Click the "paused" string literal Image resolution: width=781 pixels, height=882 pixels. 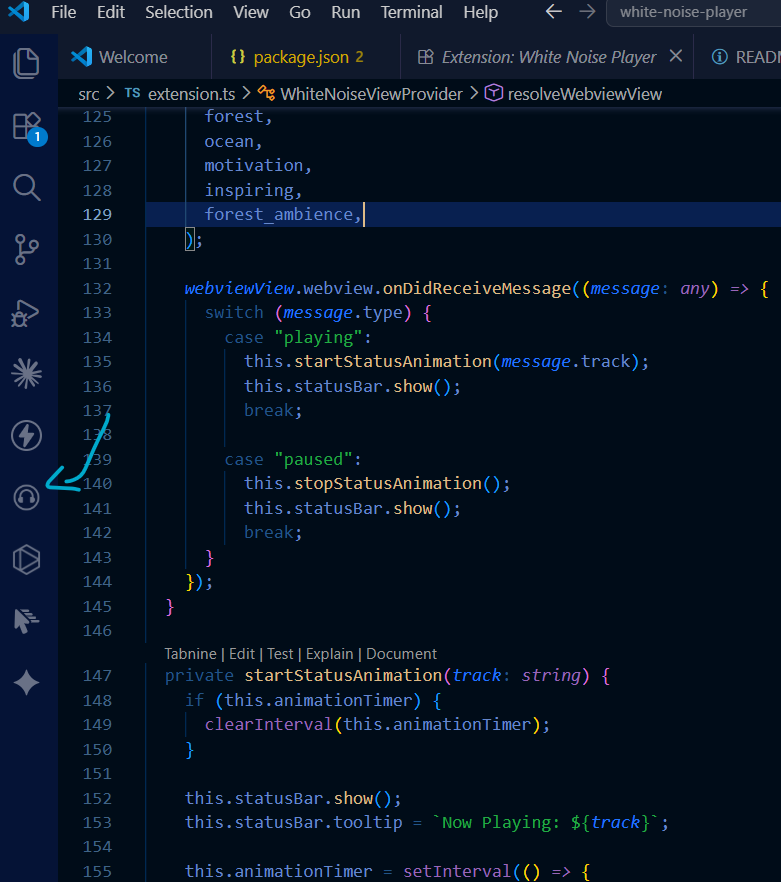coord(314,460)
